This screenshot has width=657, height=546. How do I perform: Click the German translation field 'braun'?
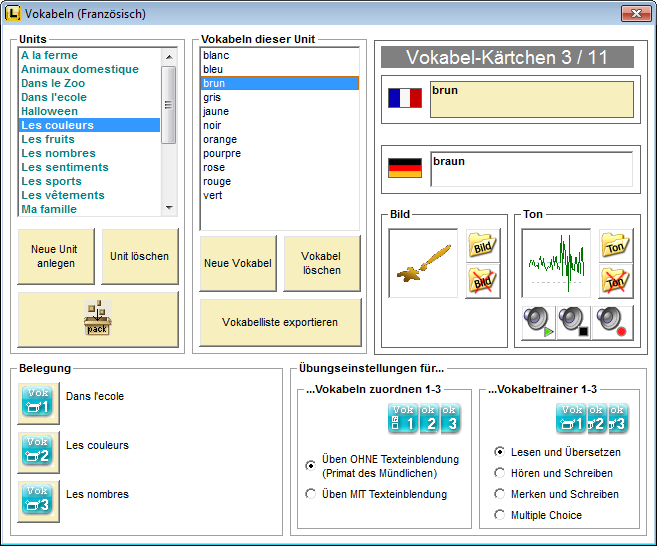[x=531, y=169]
